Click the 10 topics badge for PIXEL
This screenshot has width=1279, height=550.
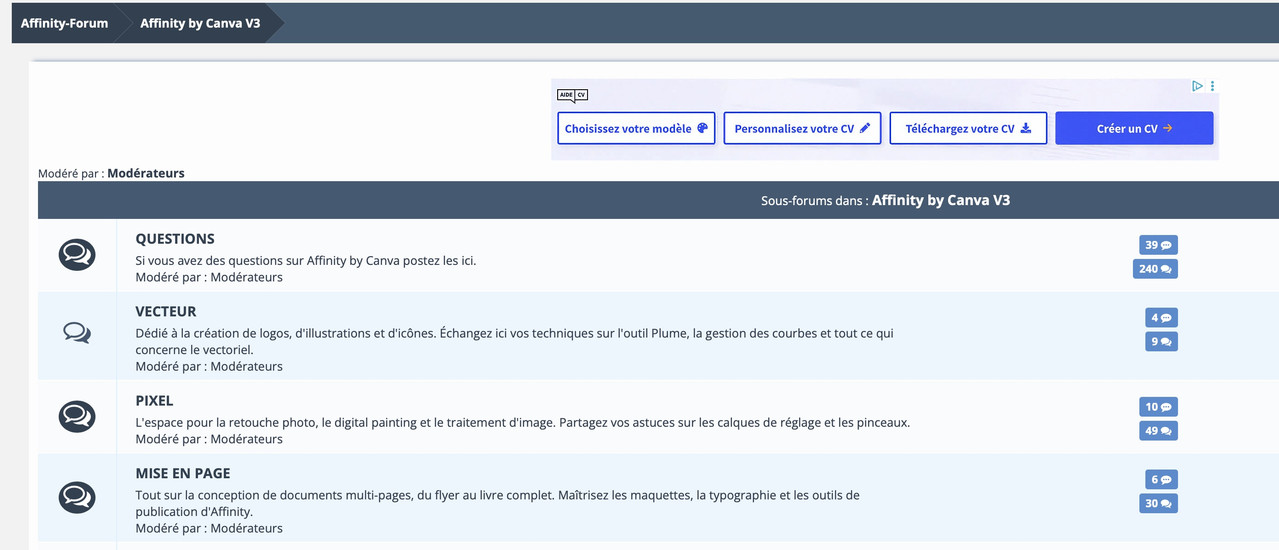[x=1158, y=407]
